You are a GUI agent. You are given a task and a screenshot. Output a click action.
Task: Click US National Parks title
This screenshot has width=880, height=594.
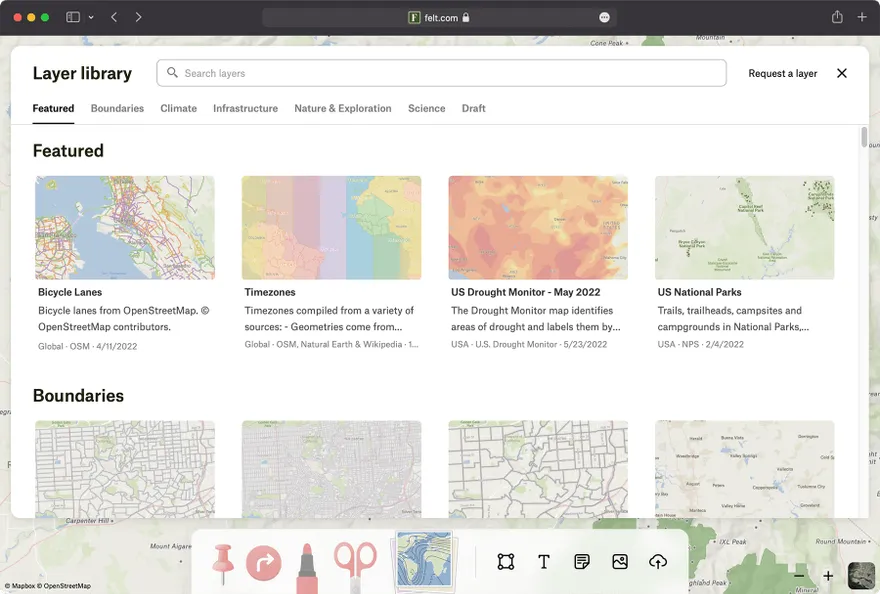coord(699,292)
